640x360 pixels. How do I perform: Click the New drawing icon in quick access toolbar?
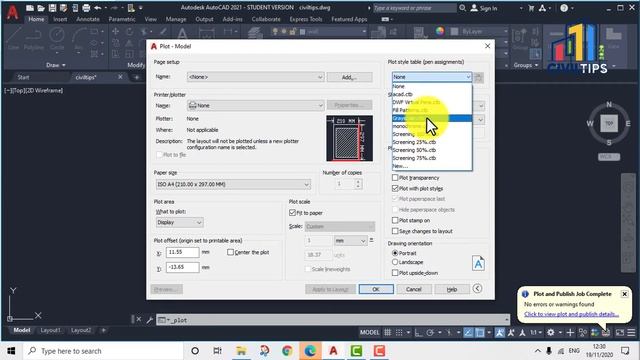pyautogui.click(x=30, y=8)
